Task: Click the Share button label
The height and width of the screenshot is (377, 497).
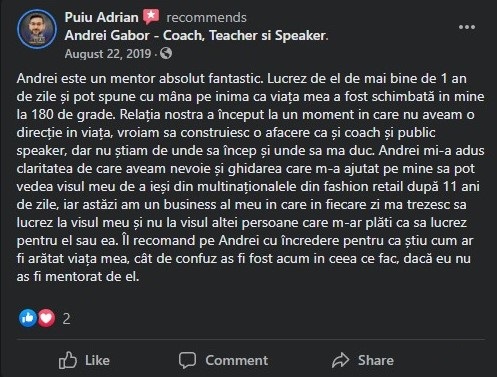Action: click(x=376, y=360)
